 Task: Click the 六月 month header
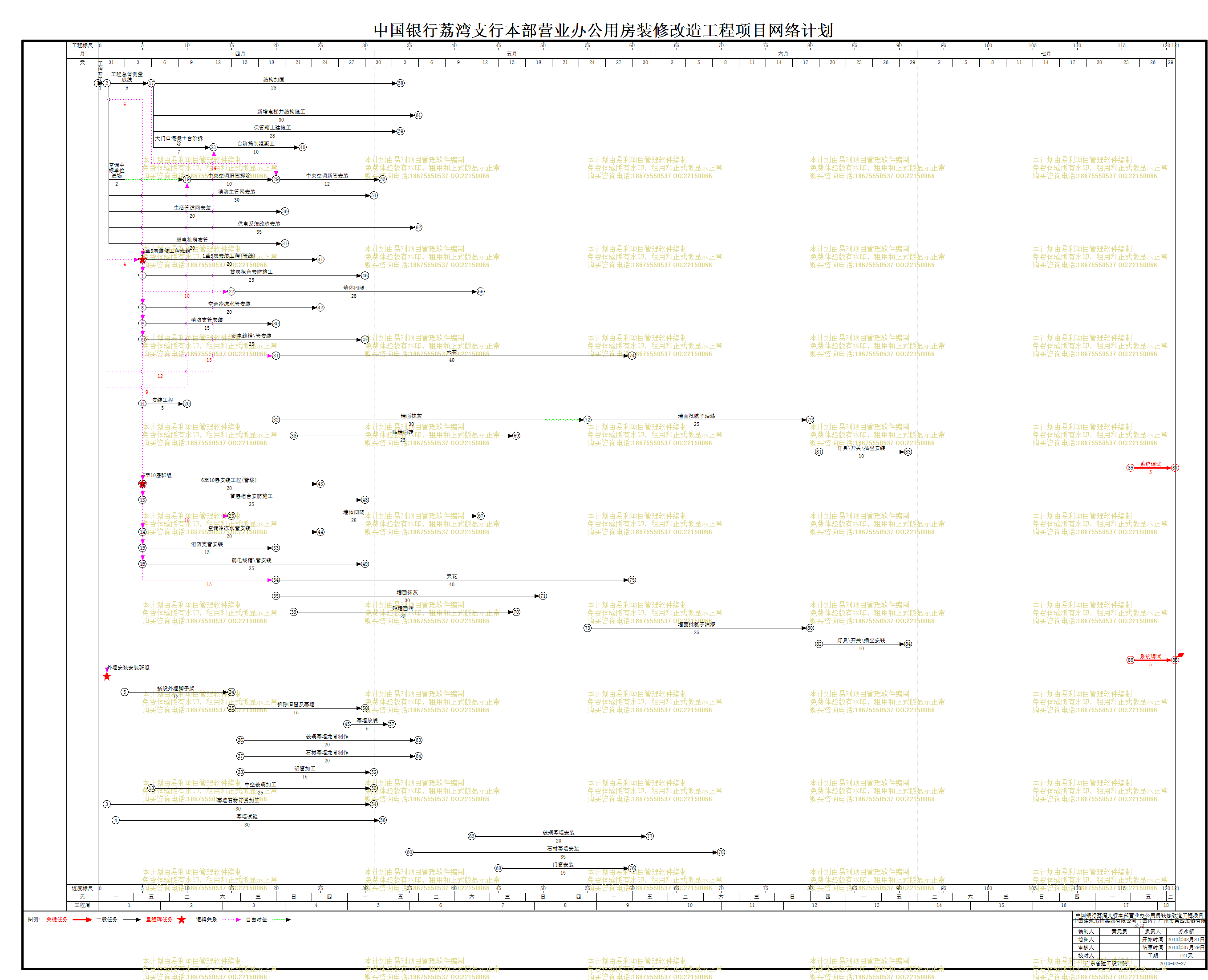[x=783, y=54]
